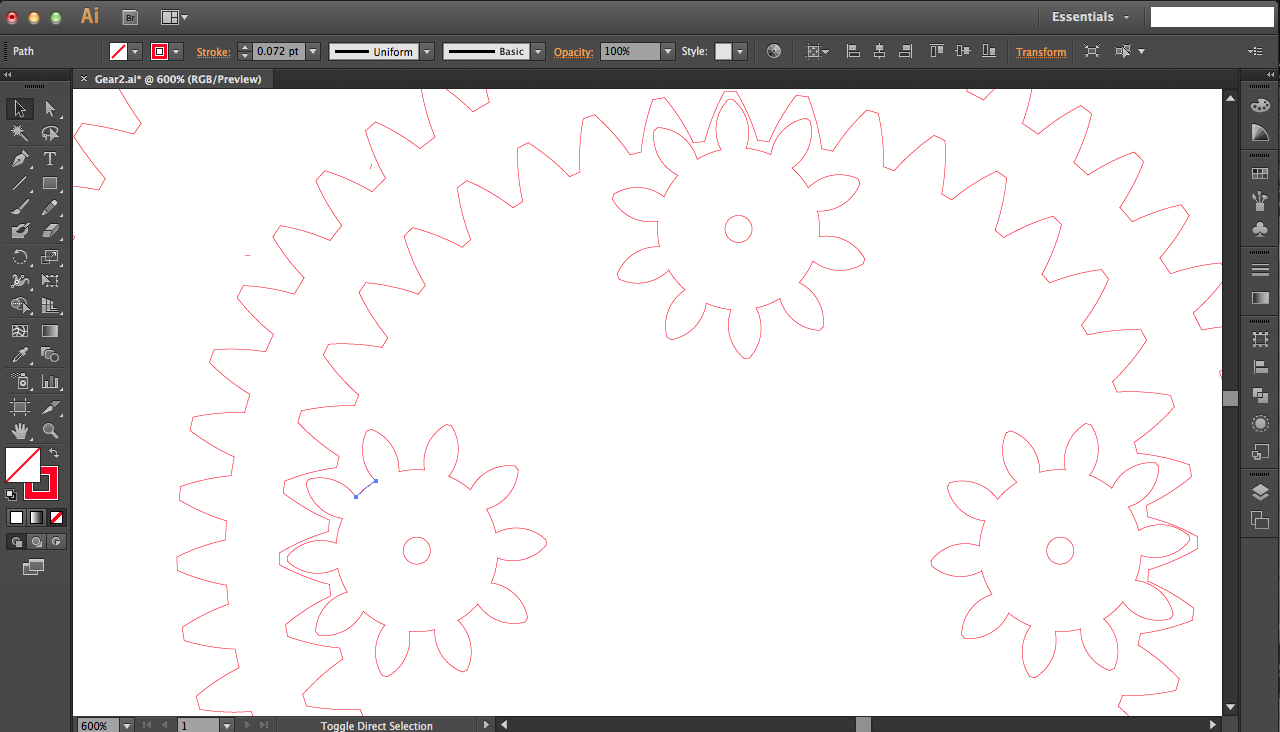Open the Symbols panel club icon
Viewport: 1280px width, 732px height.
(1260, 230)
